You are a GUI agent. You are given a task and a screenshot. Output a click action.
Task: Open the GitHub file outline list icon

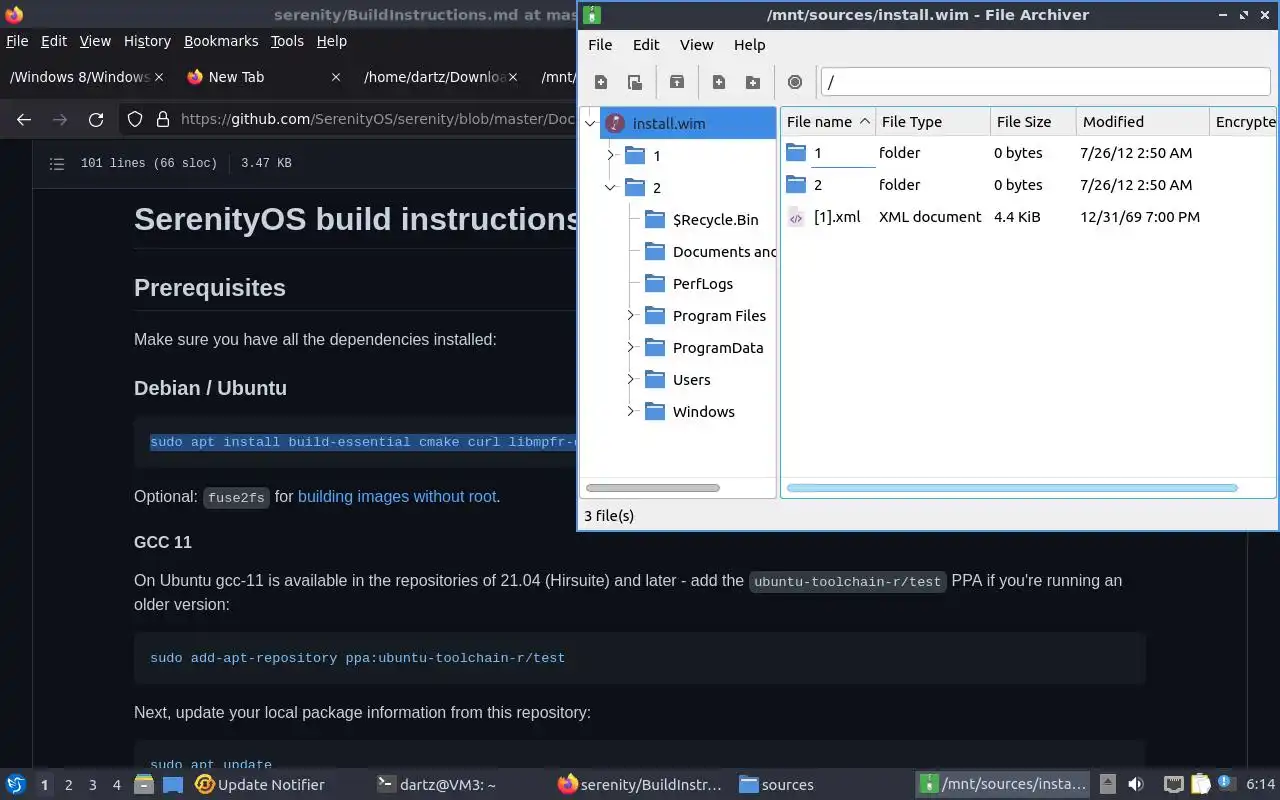[x=57, y=163]
